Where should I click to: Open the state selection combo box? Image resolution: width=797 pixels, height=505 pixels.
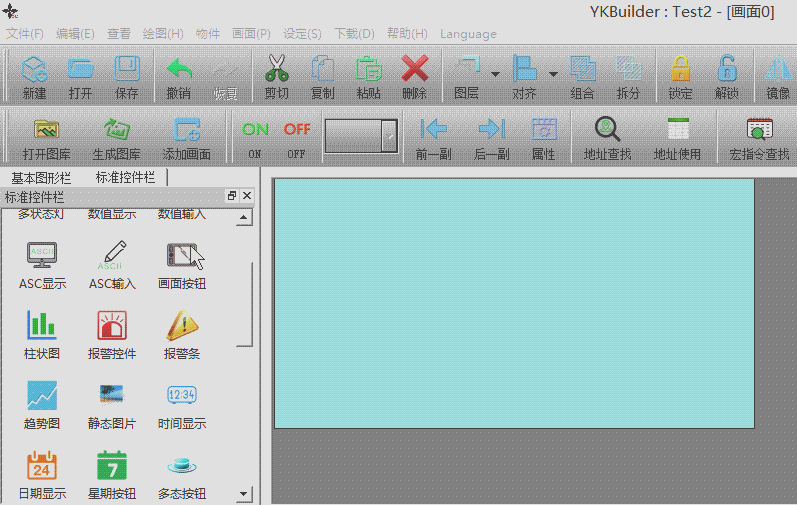389,136
